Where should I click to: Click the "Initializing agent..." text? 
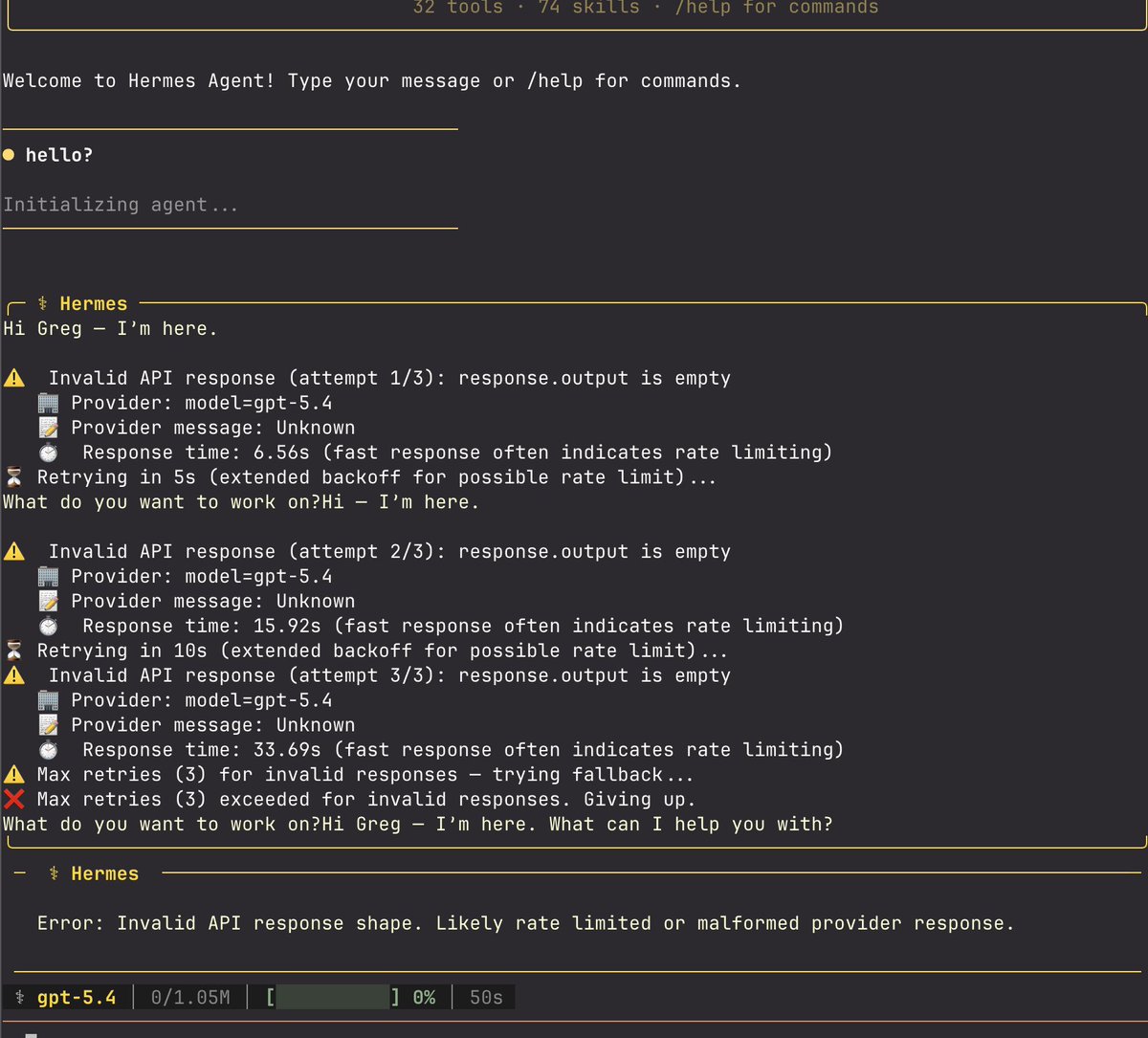coord(121,205)
